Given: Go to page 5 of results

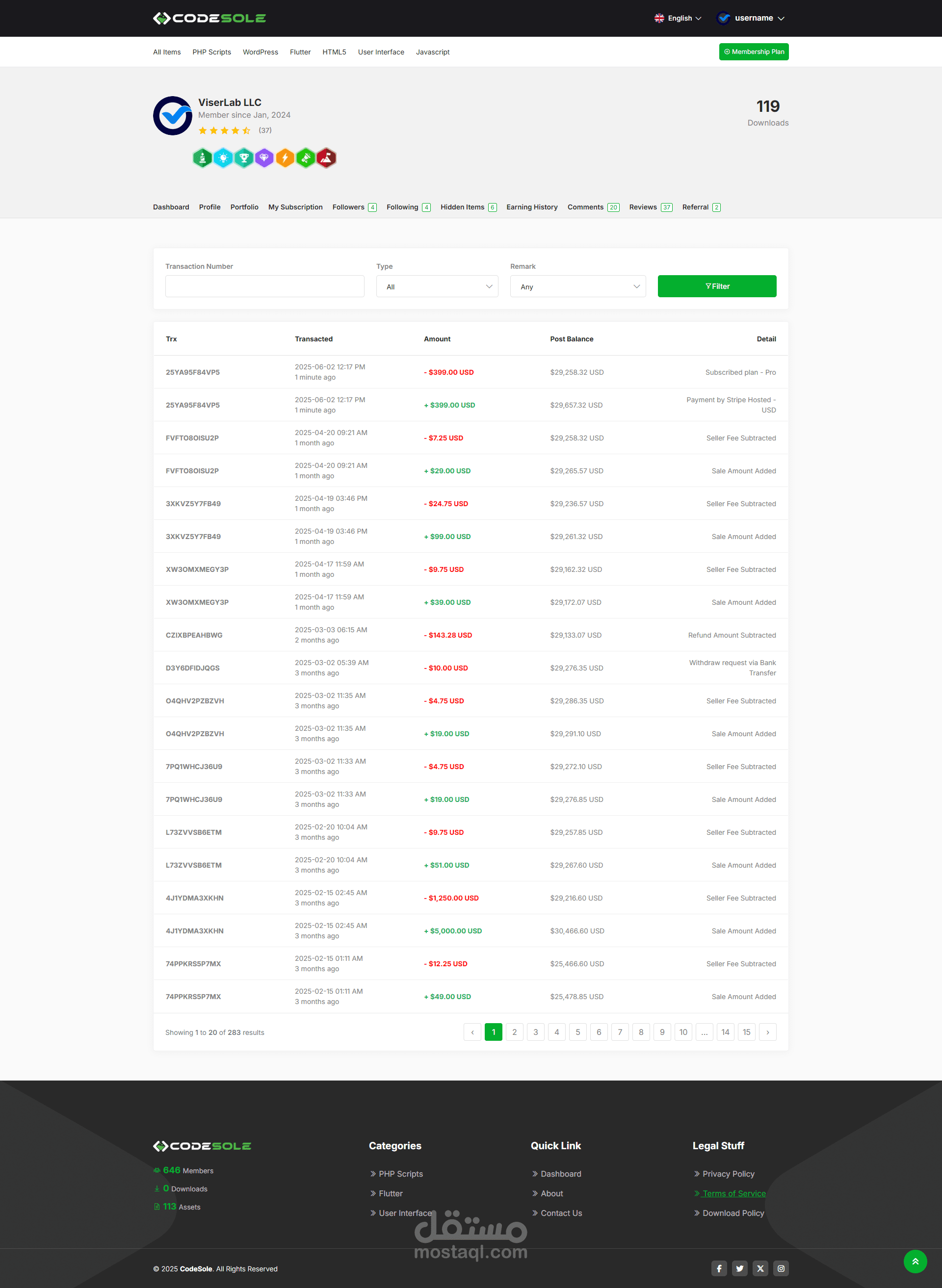Looking at the screenshot, I should click(x=577, y=1032).
